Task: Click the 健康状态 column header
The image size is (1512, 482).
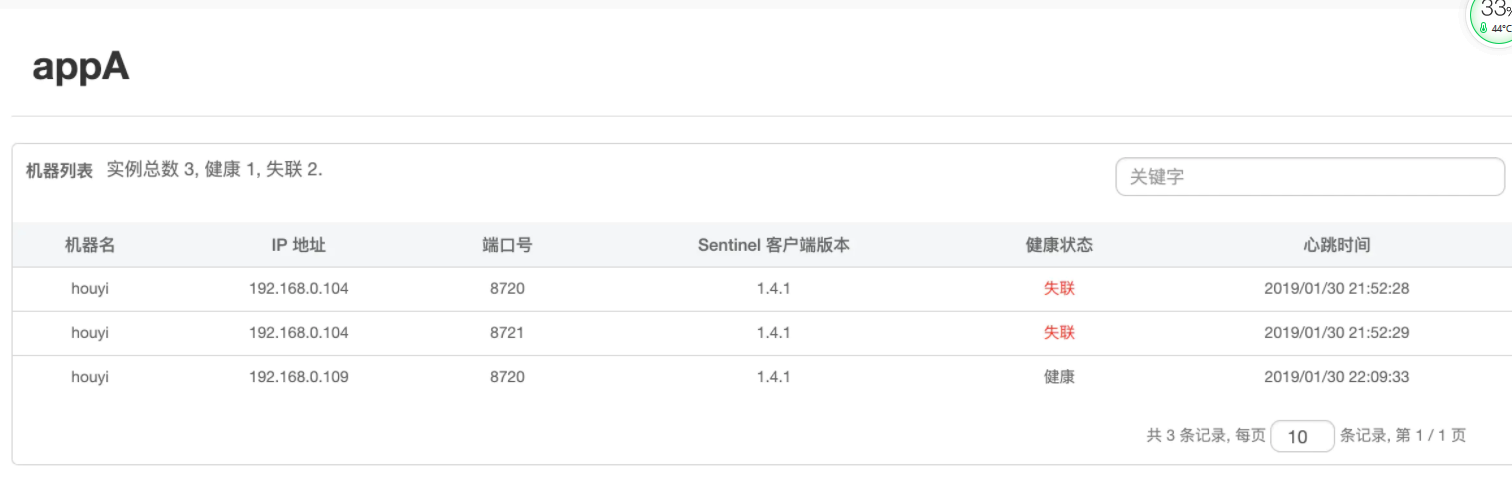Action: (x=1059, y=245)
